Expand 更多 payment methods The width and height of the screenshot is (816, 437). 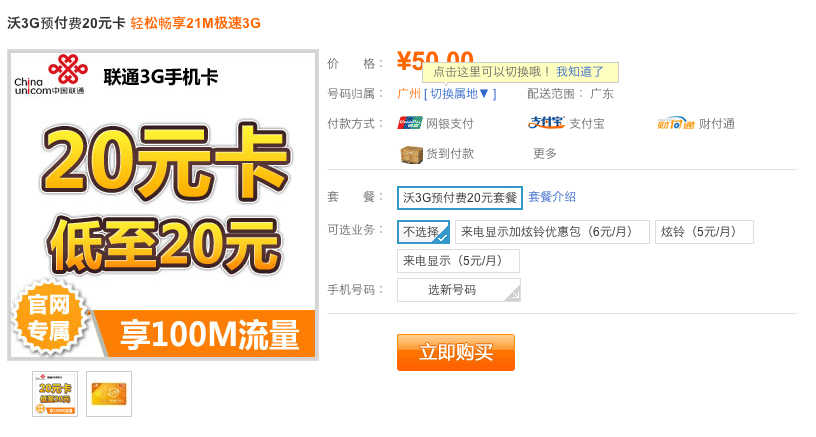544,153
